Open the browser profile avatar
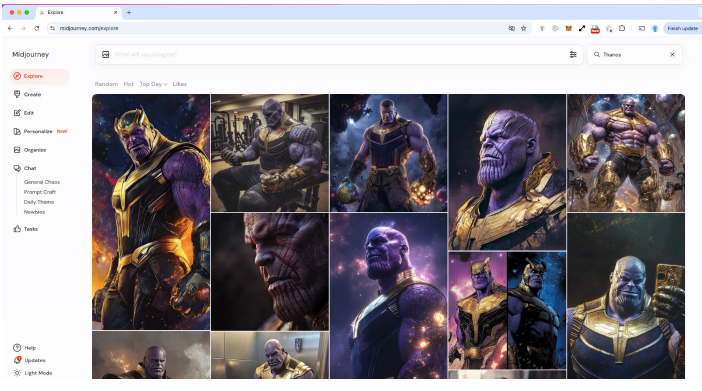 [655, 28]
